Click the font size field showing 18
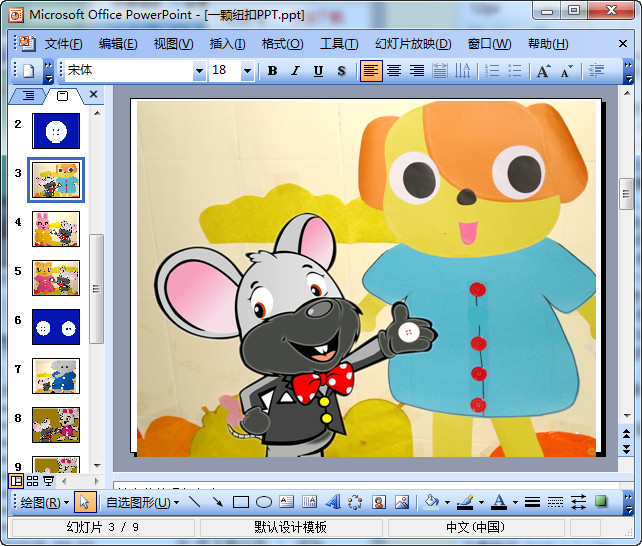The image size is (642, 546). 225,71
